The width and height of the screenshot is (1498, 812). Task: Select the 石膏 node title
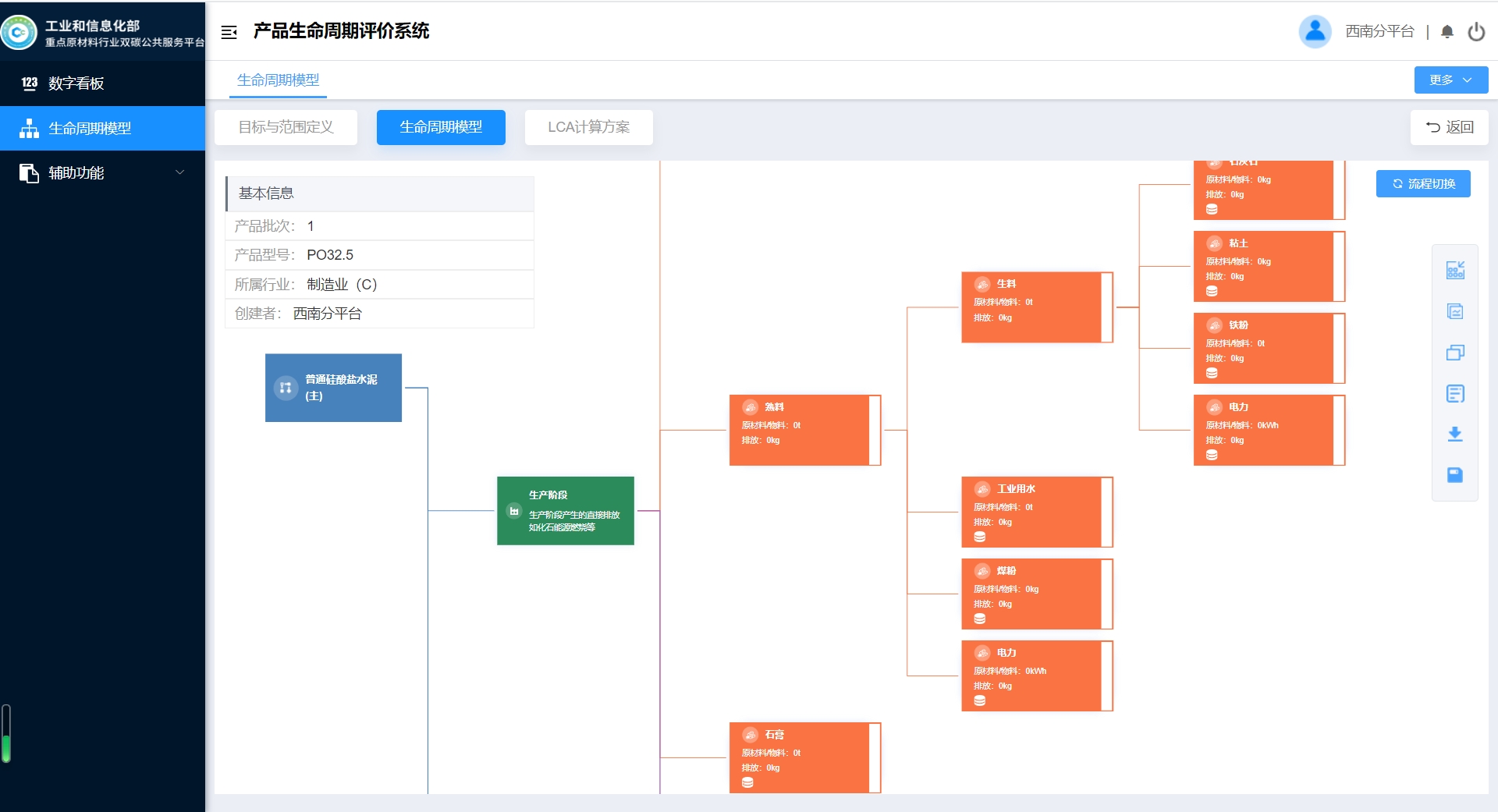(x=774, y=735)
